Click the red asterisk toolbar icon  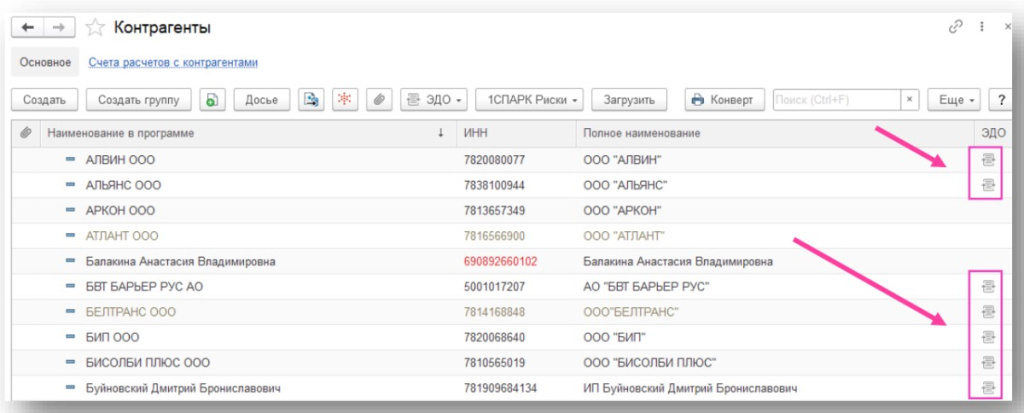click(345, 100)
